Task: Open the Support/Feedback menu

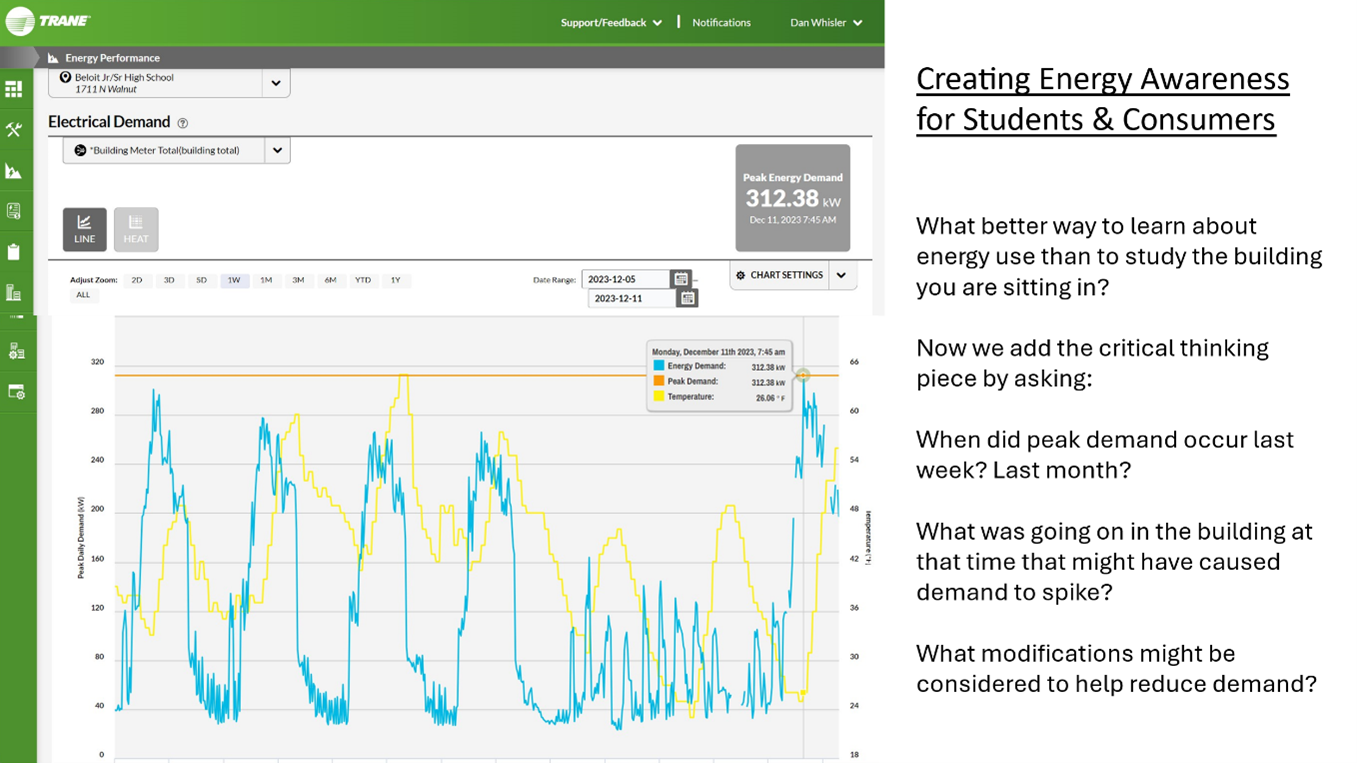Action: (x=610, y=22)
